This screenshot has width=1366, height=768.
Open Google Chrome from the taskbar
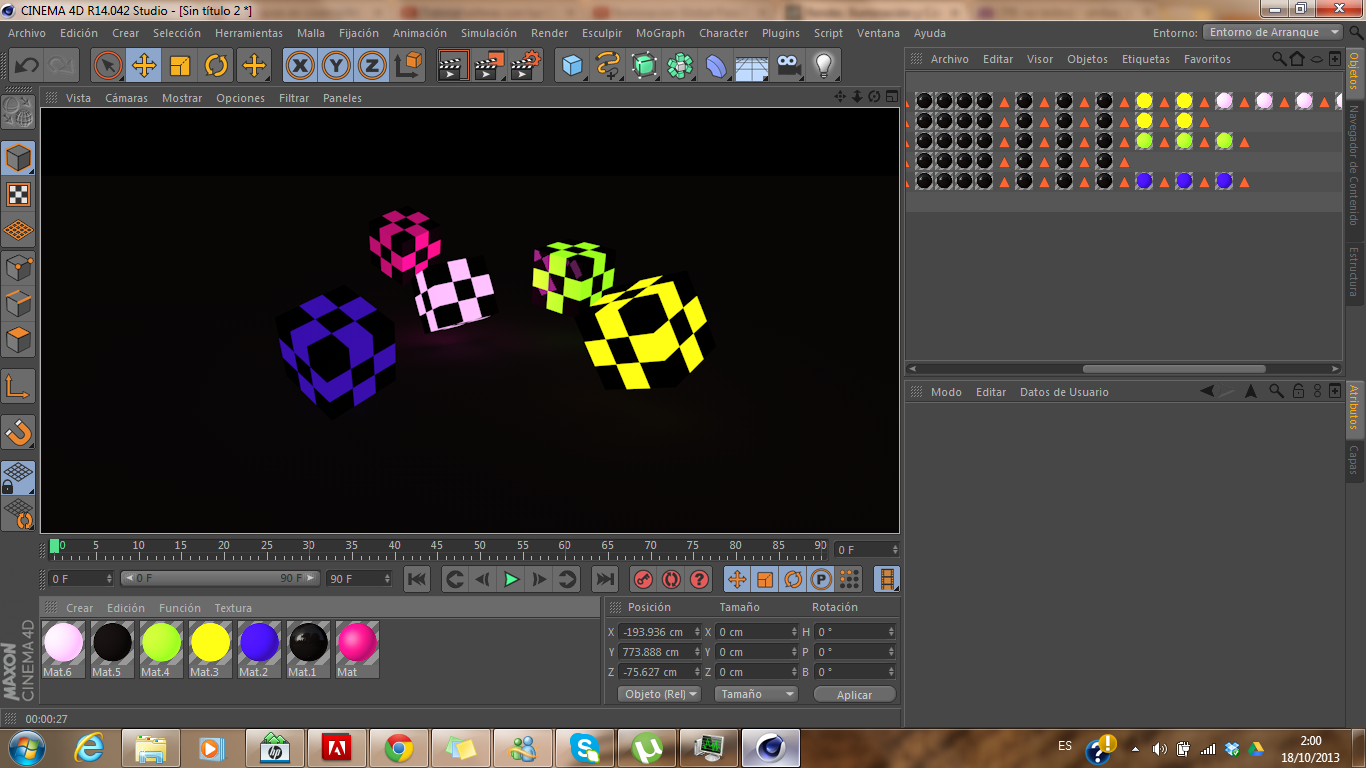(x=399, y=748)
